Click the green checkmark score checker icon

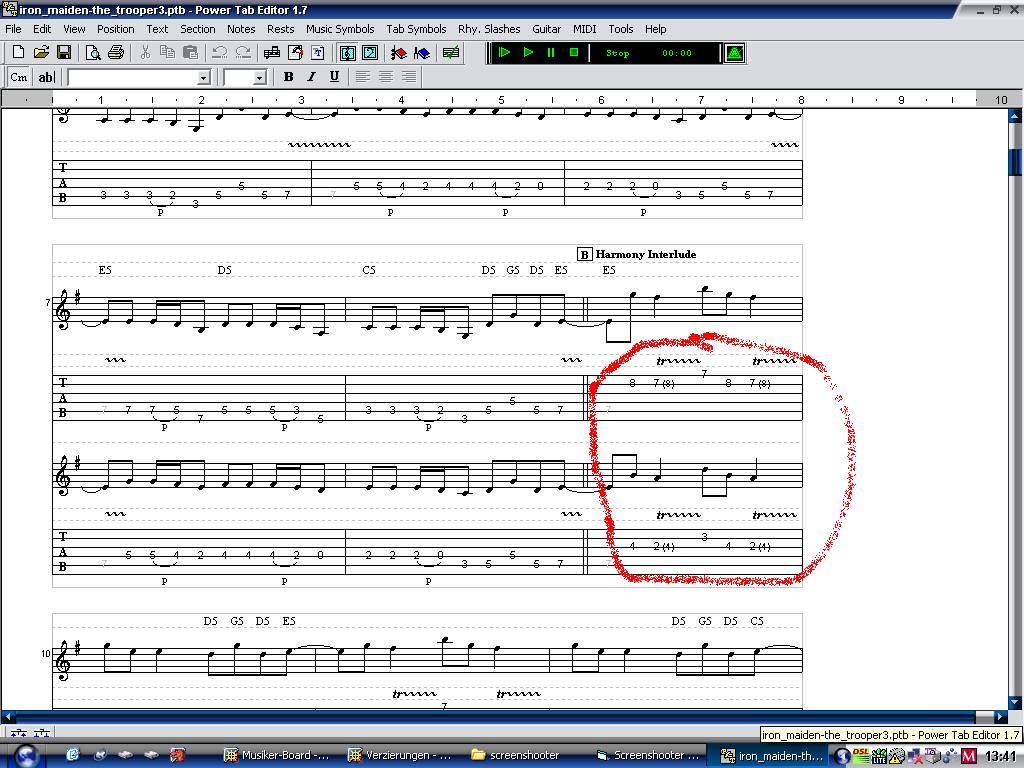451,53
